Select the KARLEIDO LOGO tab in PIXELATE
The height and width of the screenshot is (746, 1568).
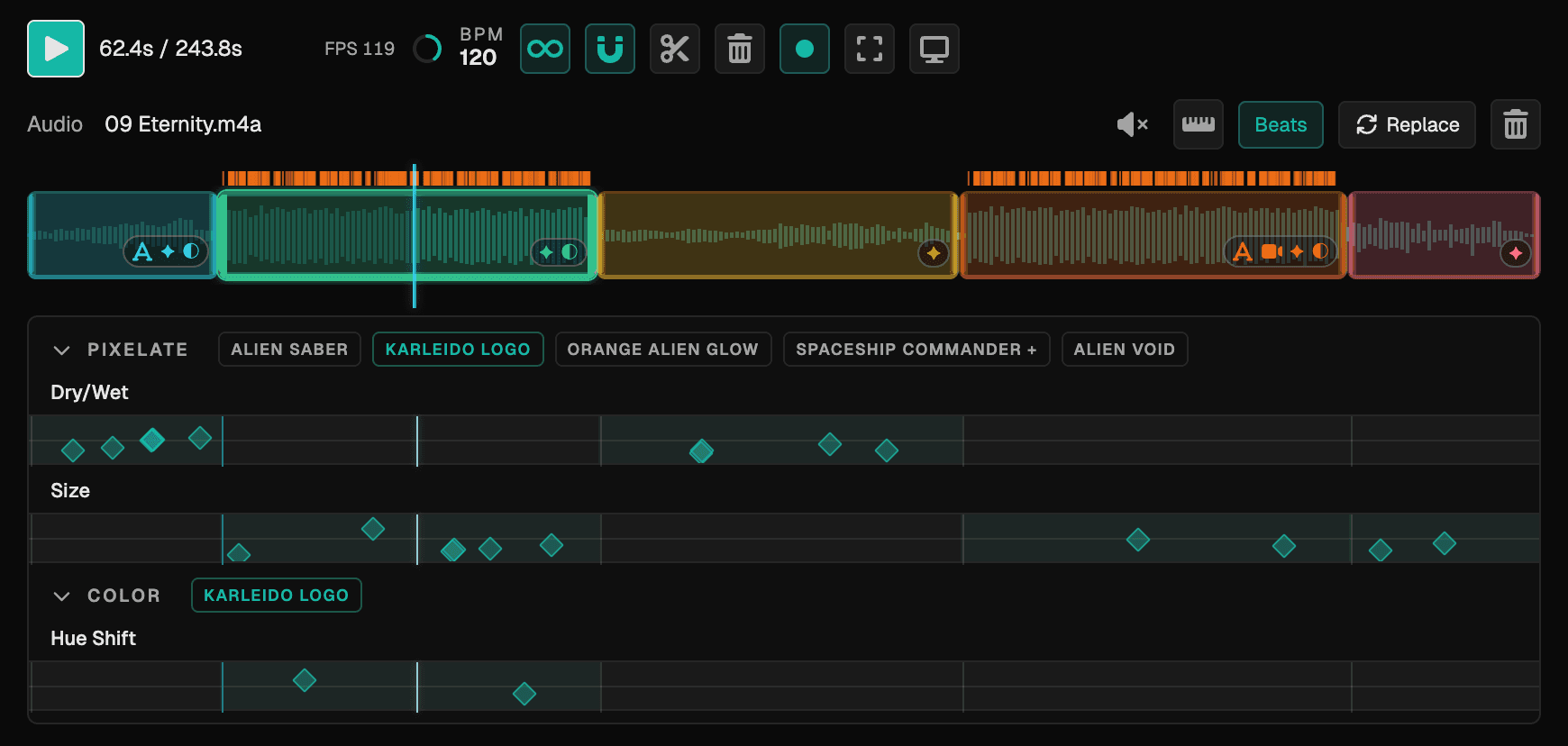pos(458,350)
